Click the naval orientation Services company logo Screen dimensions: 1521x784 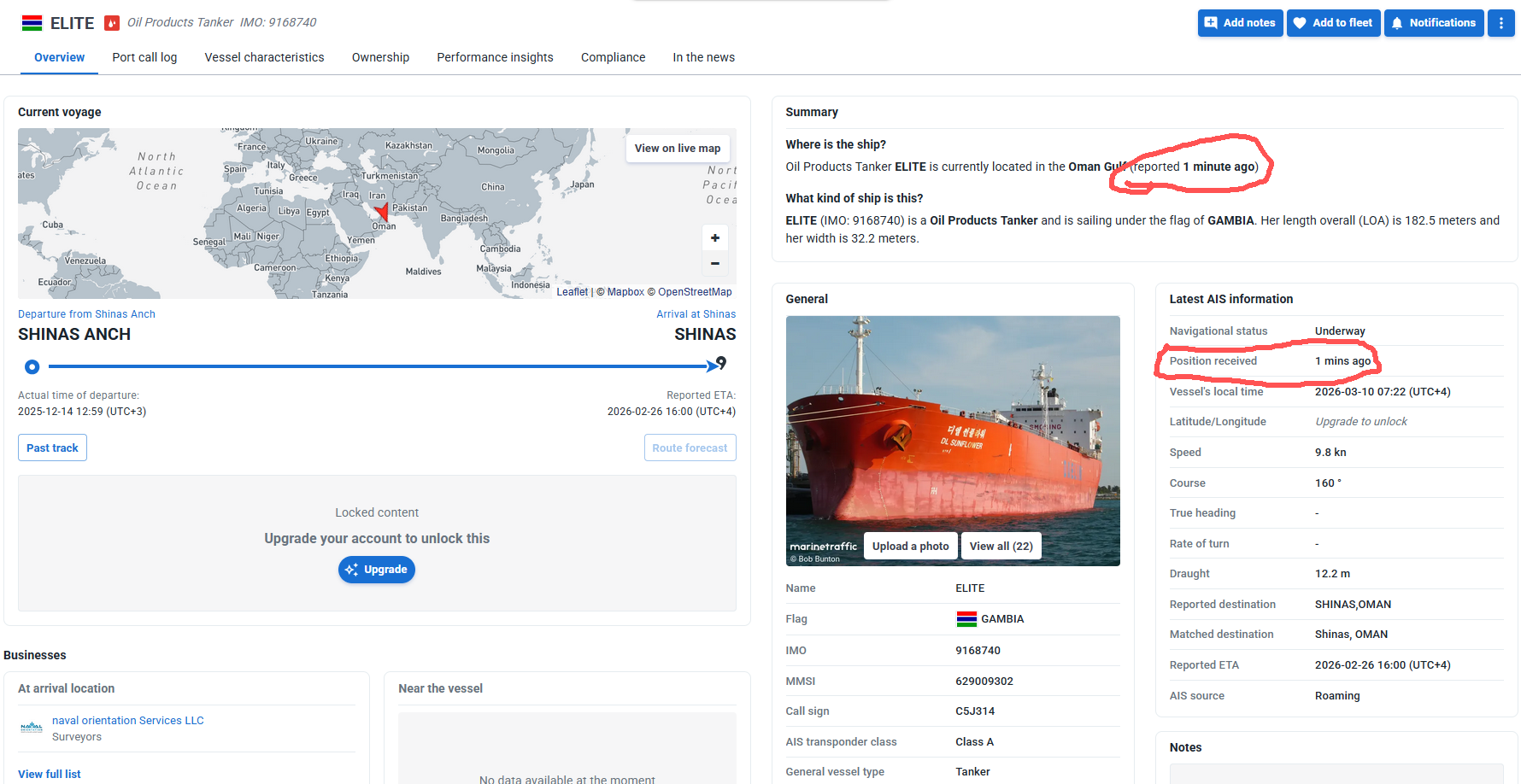[x=32, y=728]
